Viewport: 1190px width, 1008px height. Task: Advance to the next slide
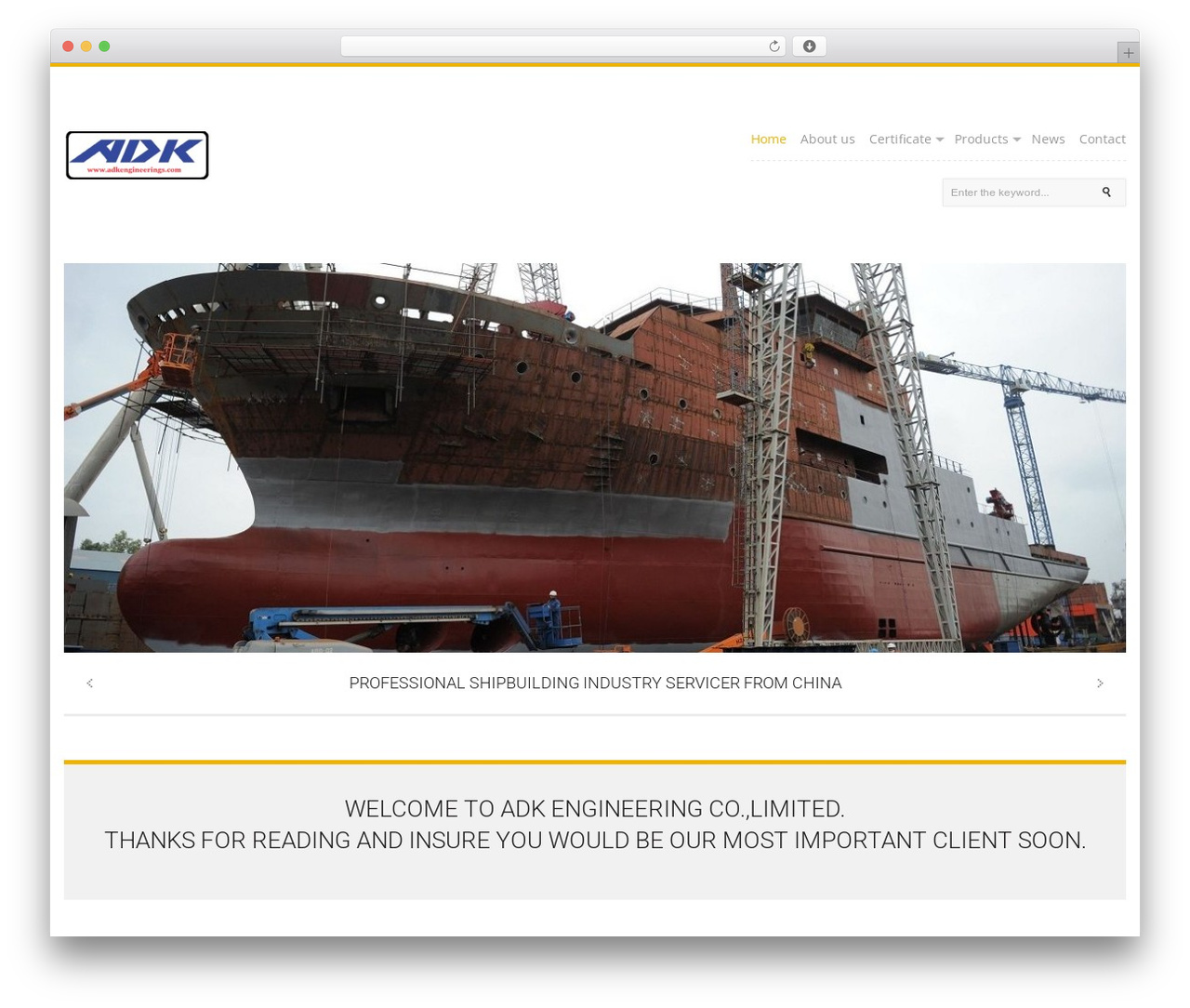pyautogui.click(x=1100, y=683)
